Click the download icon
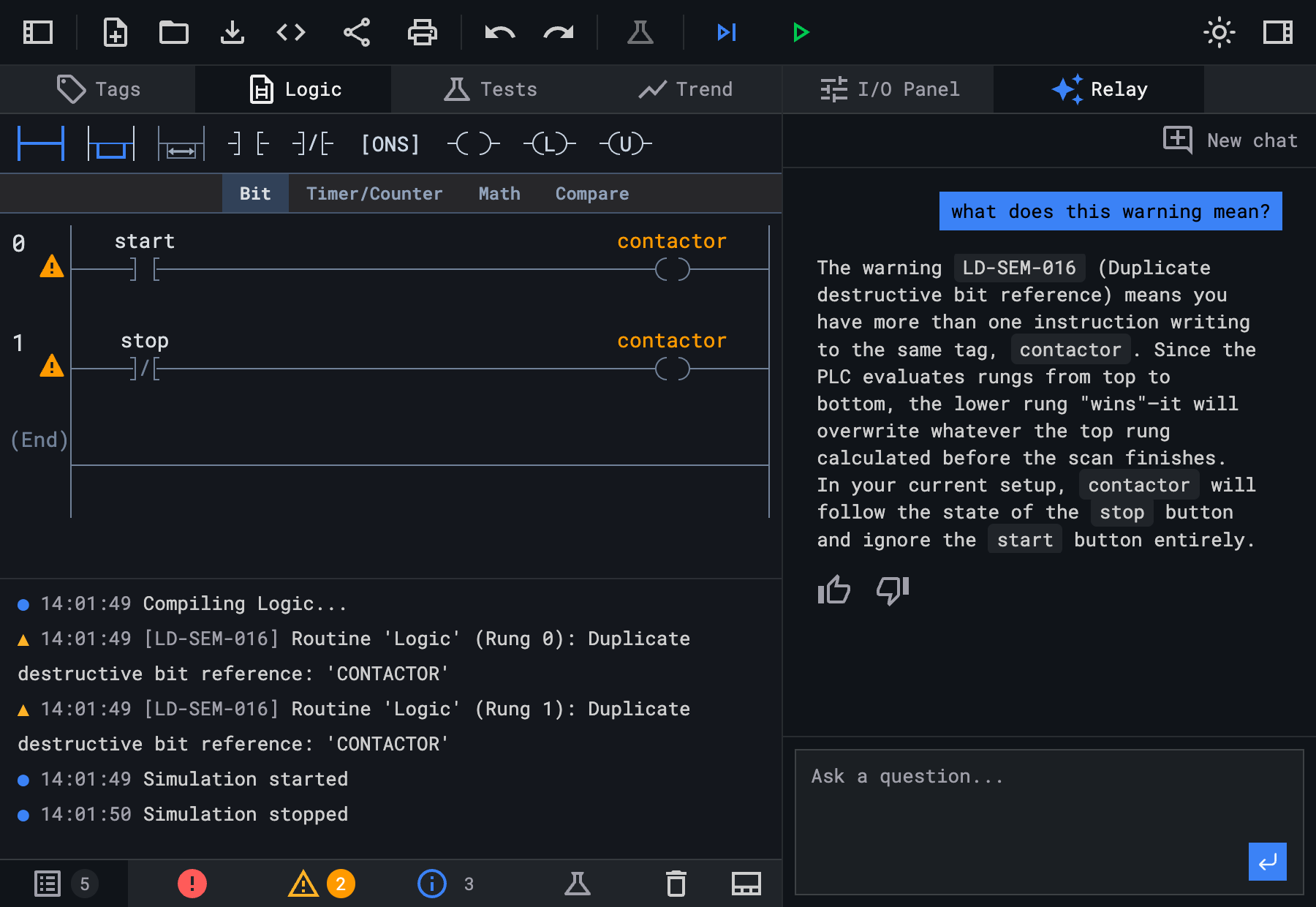Image resolution: width=1316 pixels, height=907 pixels. pos(232,32)
